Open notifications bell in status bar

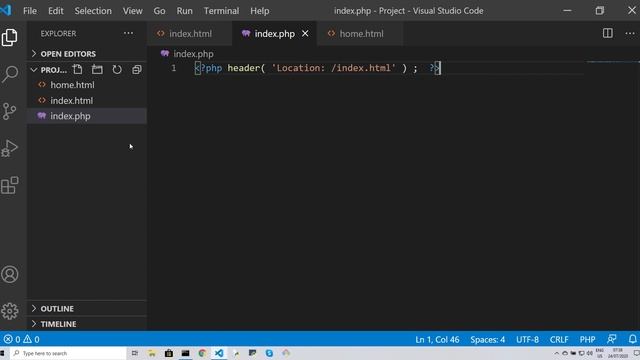click(x=632, y=339)
